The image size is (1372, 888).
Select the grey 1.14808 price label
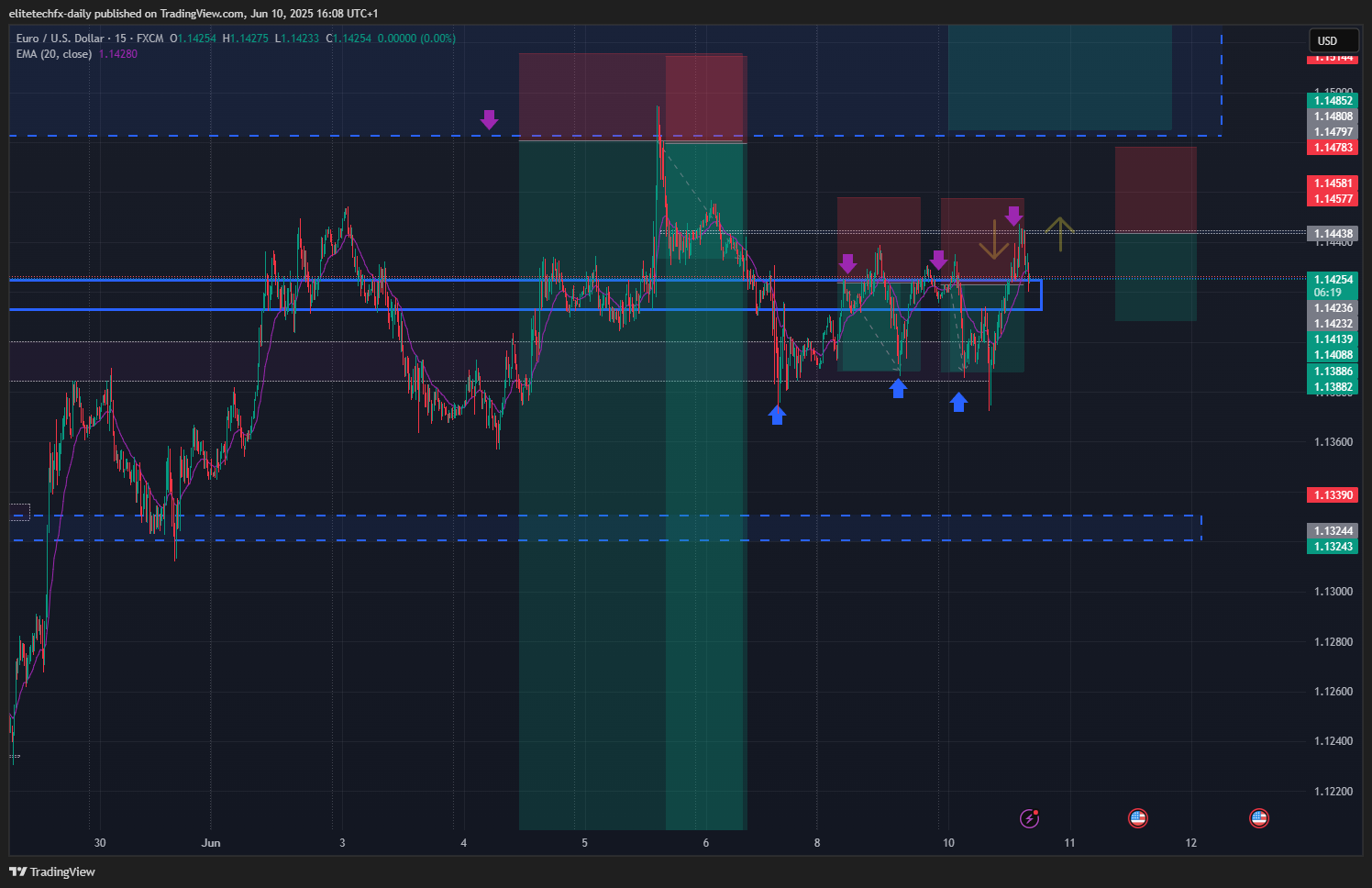tap(1333, 117)
